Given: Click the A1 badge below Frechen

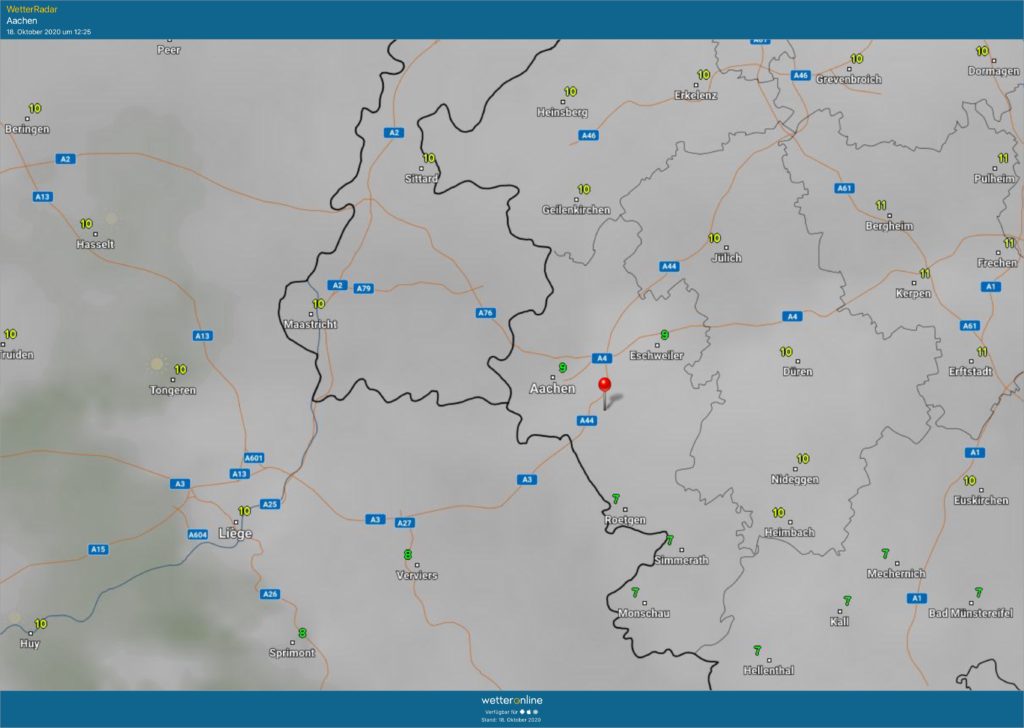Looking at the screenshot, I should pyautogui.click(x=991, y=287).
